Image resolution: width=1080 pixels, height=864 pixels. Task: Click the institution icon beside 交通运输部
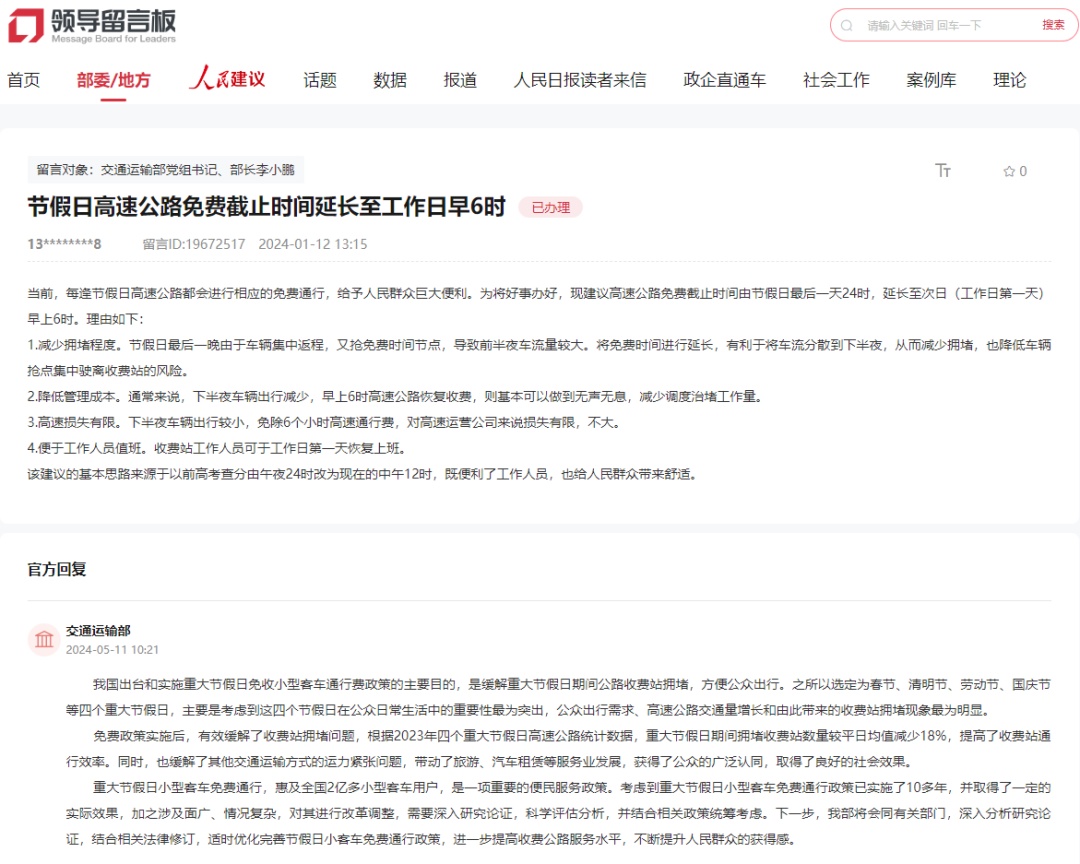[x=43, y=638]
